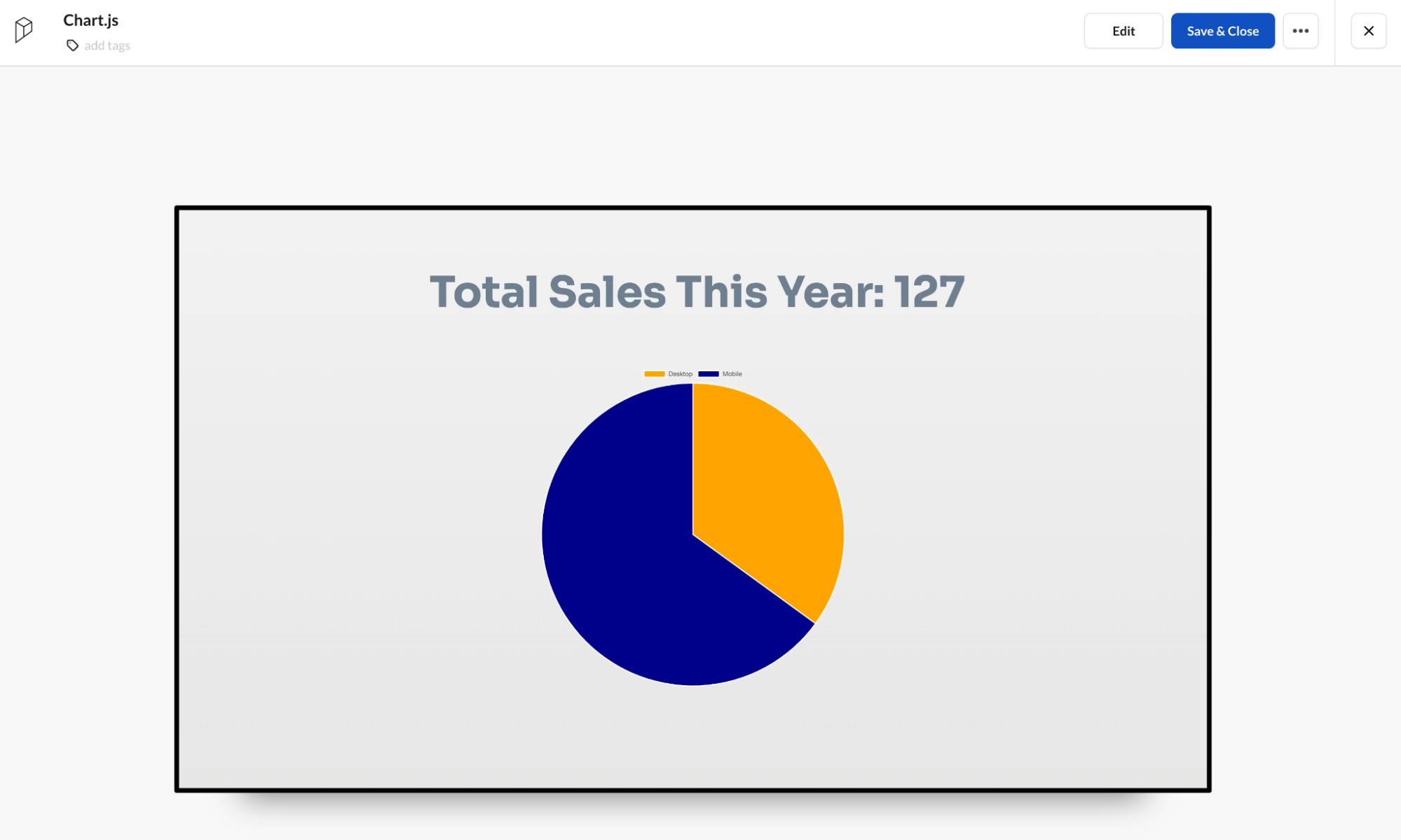
Task: Click the Chart.js app title
Action: [x=91, y=20]
